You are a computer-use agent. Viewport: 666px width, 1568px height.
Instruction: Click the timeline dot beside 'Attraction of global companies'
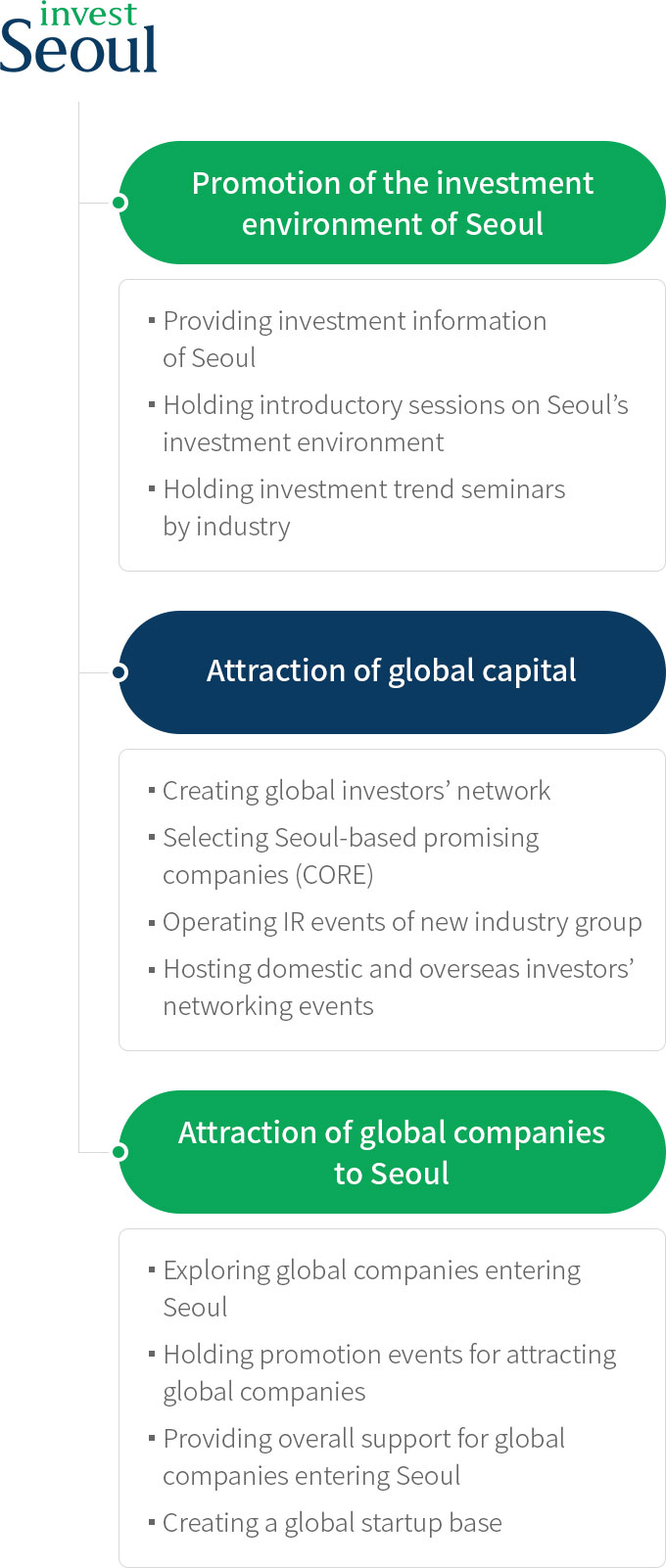(x=119, y=1152)
